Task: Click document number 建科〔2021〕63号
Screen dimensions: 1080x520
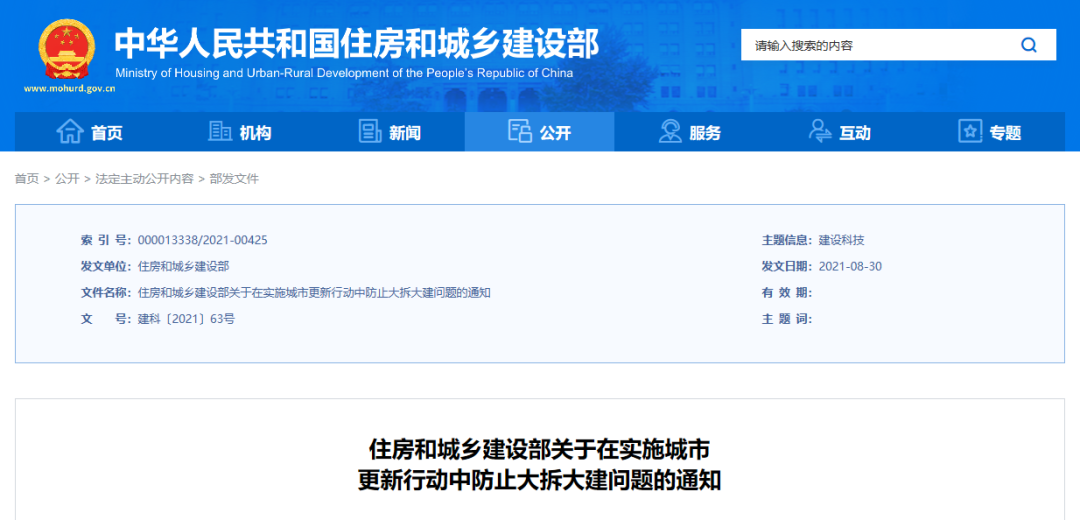Action: point(186,319)
